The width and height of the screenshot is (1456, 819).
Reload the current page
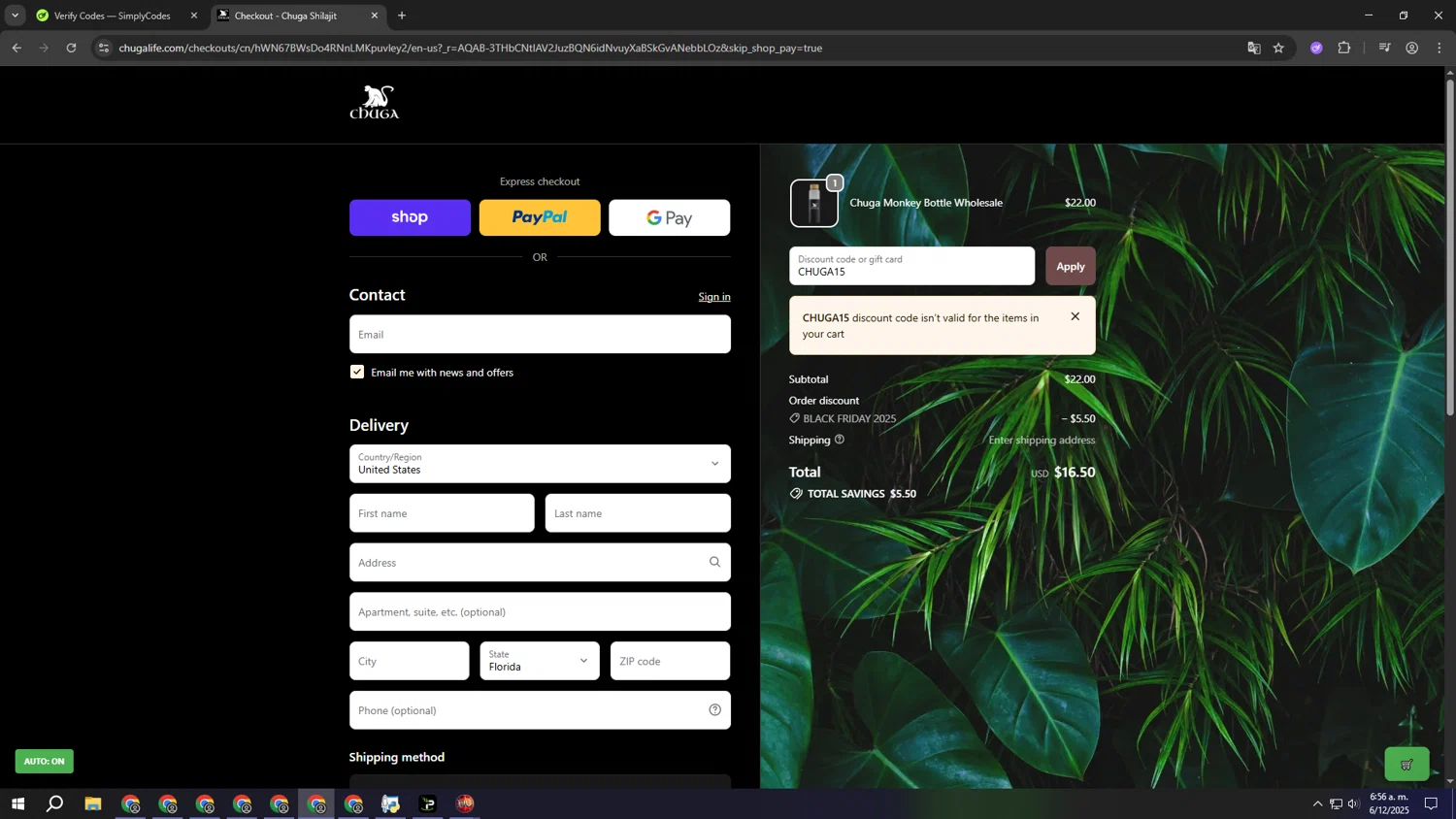[71, 48]
